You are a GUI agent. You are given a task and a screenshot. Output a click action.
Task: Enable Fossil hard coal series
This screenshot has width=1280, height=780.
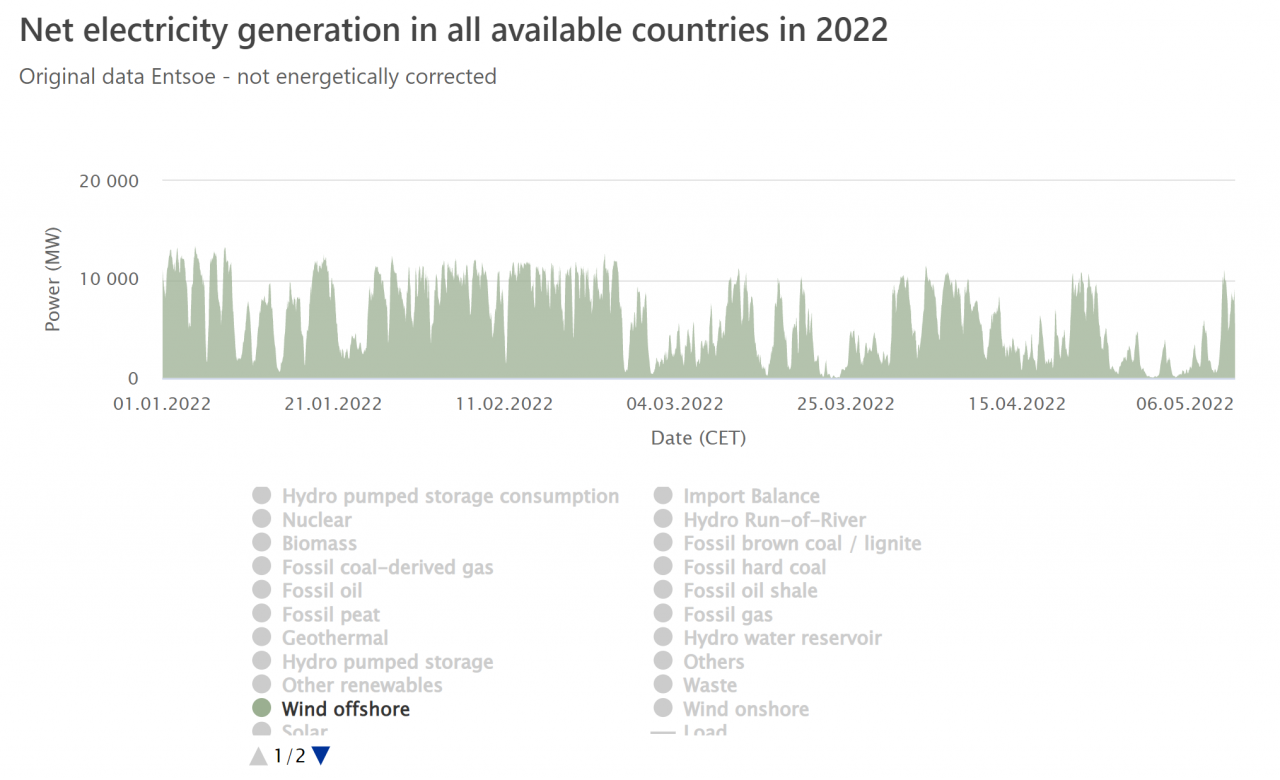coord(754,567)
